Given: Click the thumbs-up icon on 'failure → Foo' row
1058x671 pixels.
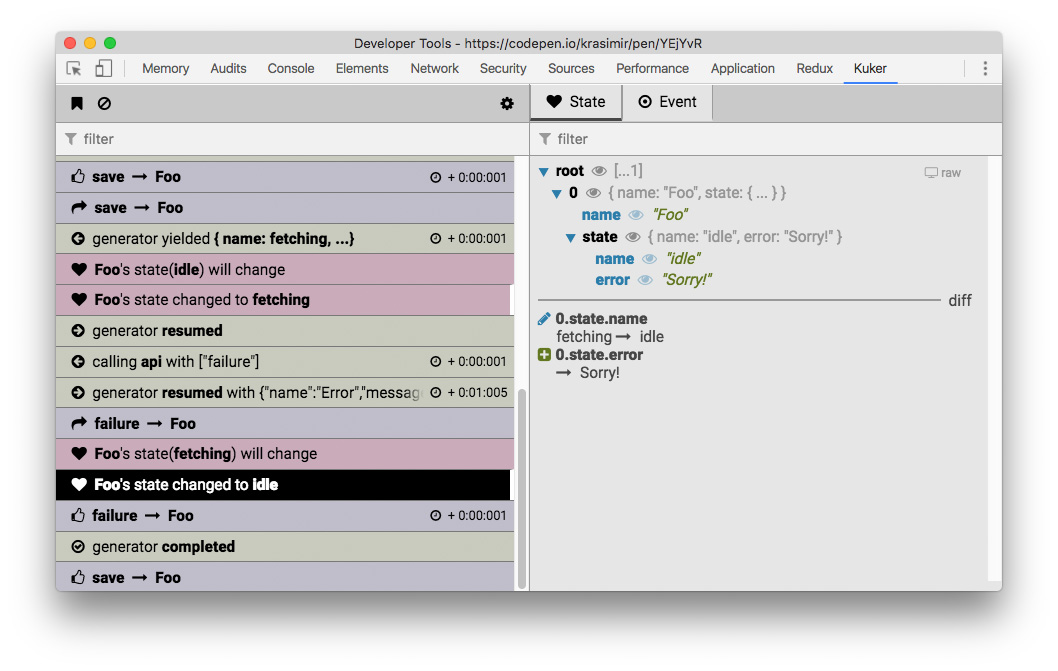Looking at the screenshot, I should [x=78, y=516].
